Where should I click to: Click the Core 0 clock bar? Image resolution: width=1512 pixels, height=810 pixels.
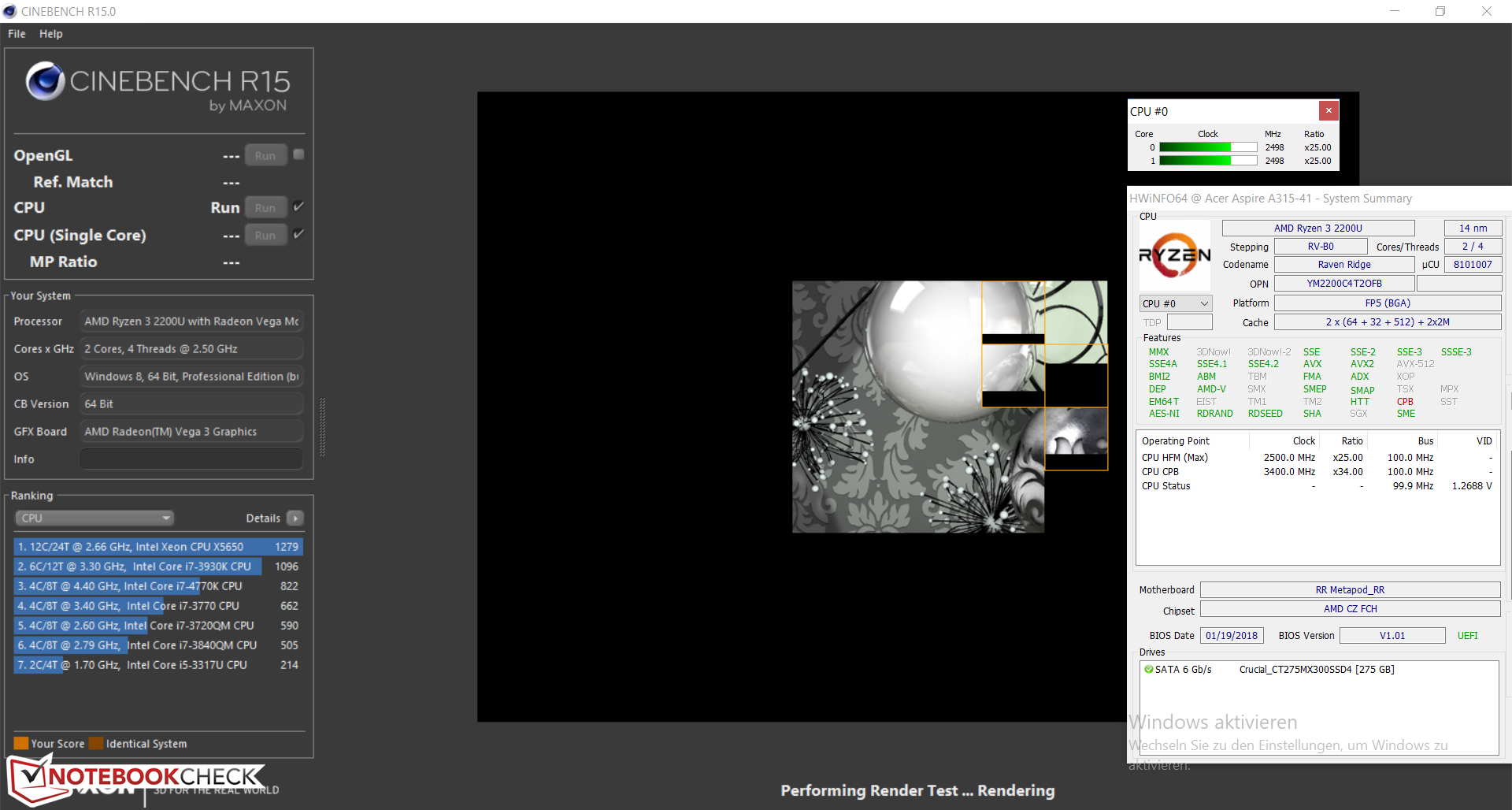click(1208, 147)
